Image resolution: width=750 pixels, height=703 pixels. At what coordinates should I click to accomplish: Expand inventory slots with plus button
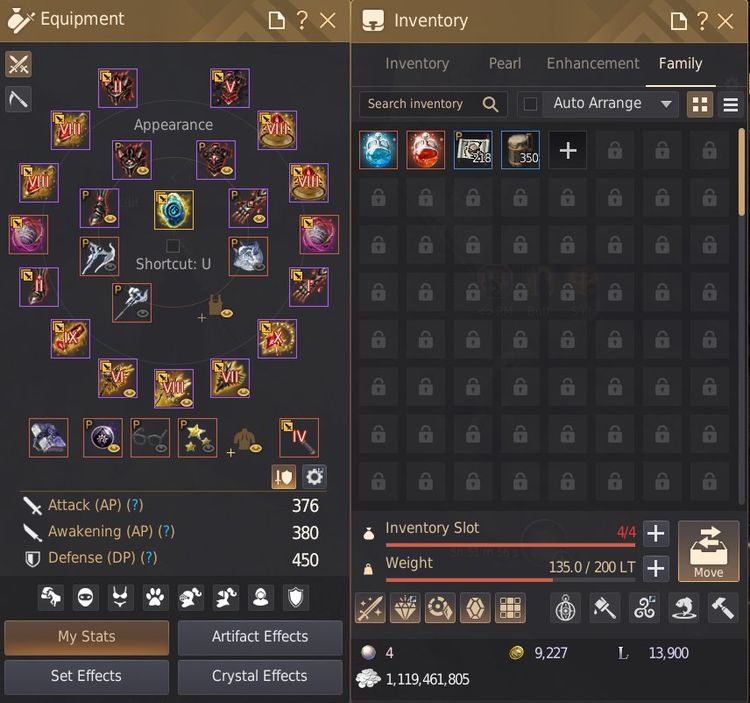[655, 533]
